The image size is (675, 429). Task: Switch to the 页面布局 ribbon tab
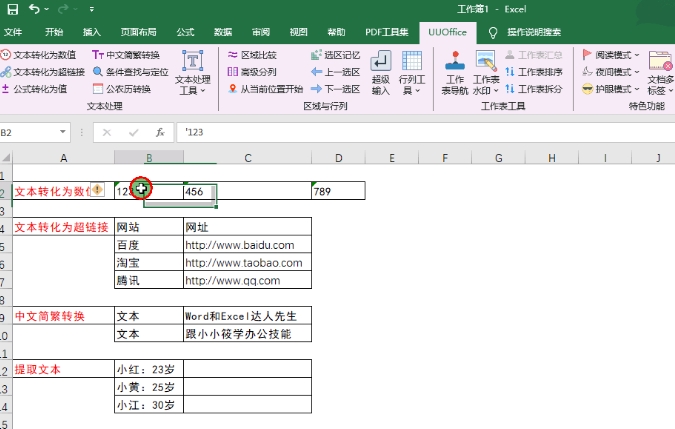(x=138, y=32)
